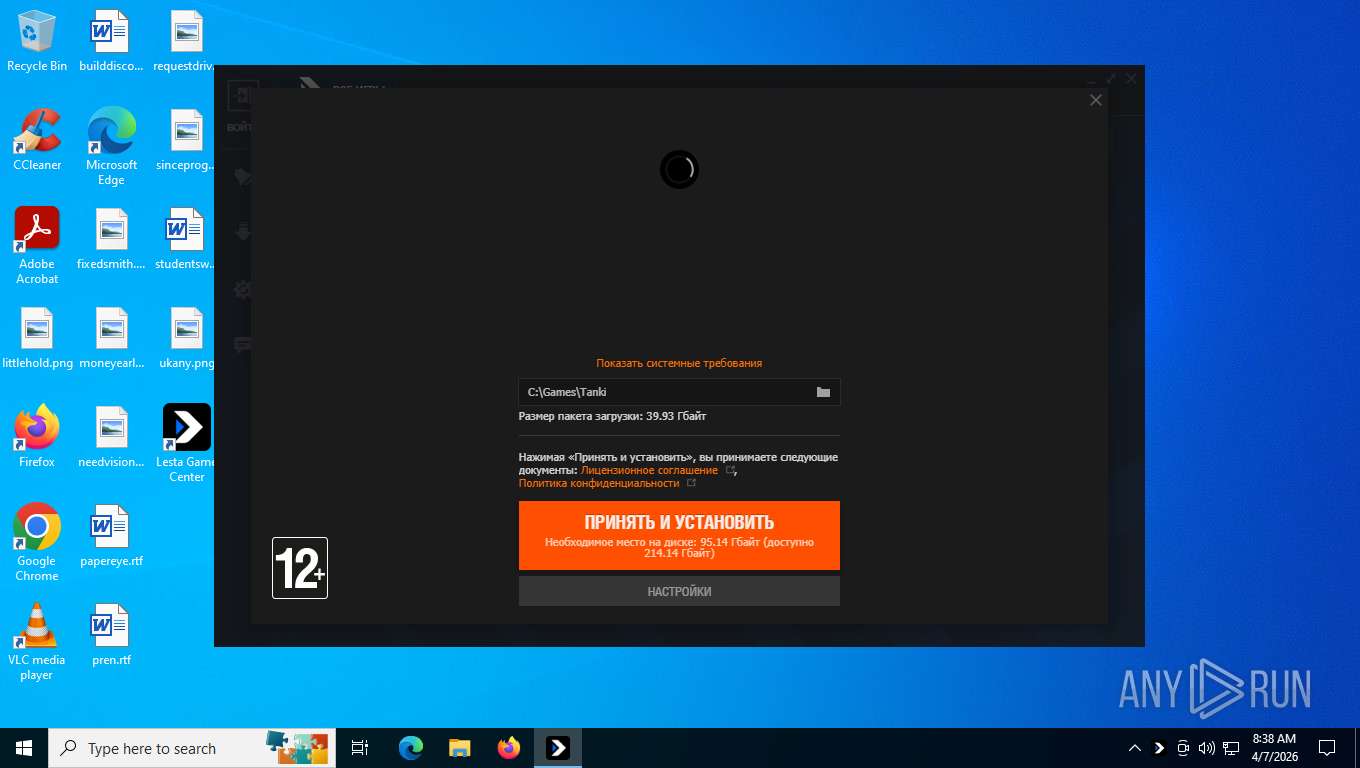The width and height of the screenshot is (1360, 768).
Task: Click the C:\Games\Tanki install path field
Action: (x=679, y=392)
